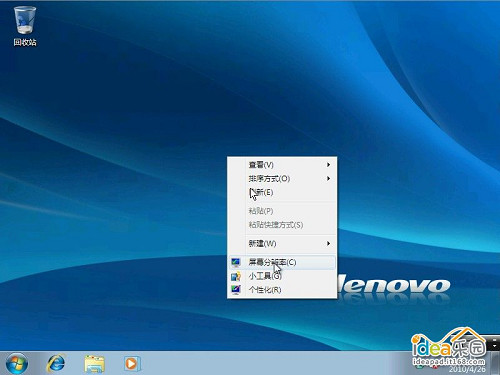Open the 新建(W) new submenu
The width and height of the screenshot is (500, 375).
pos(282,244)
